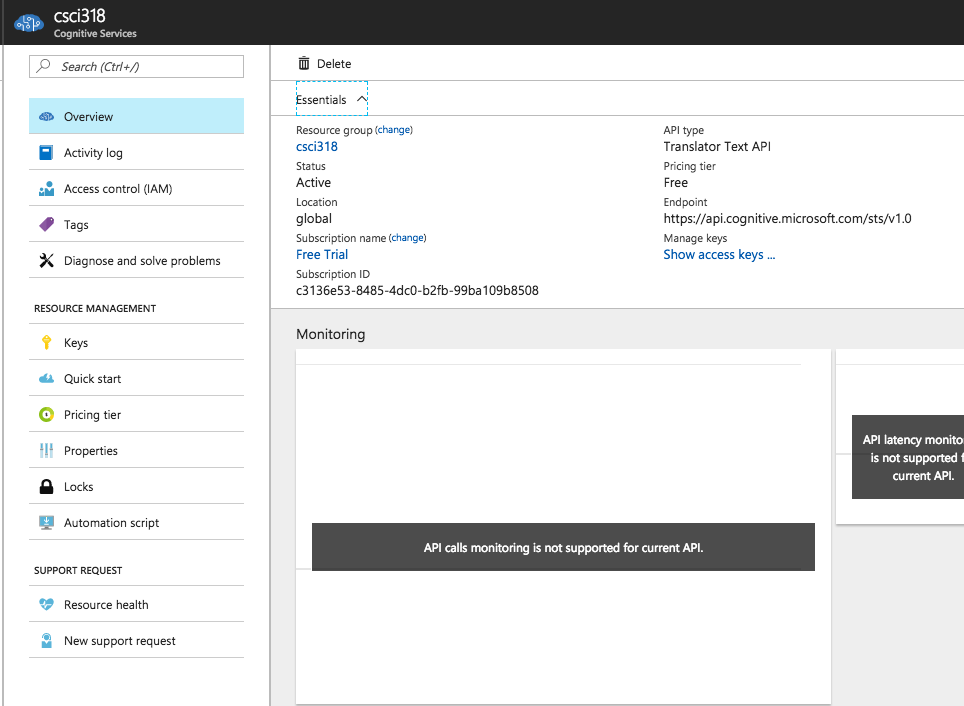Click the Activity log book icon
Screen dimensions: 964x706
[46, 153]
